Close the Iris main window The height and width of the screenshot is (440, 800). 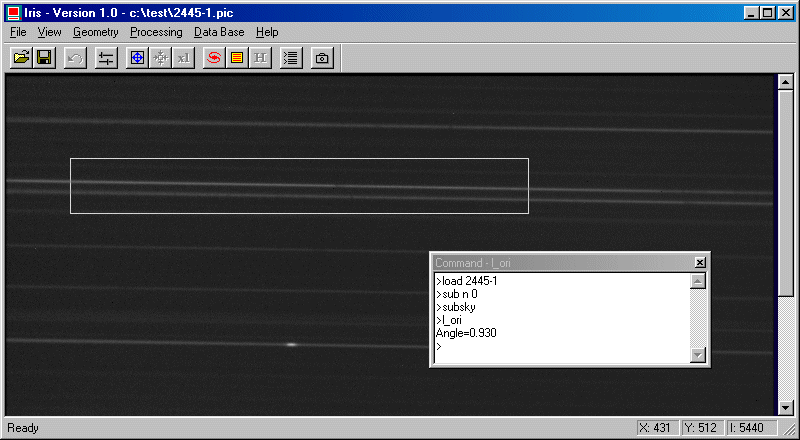tap(786, 13)
